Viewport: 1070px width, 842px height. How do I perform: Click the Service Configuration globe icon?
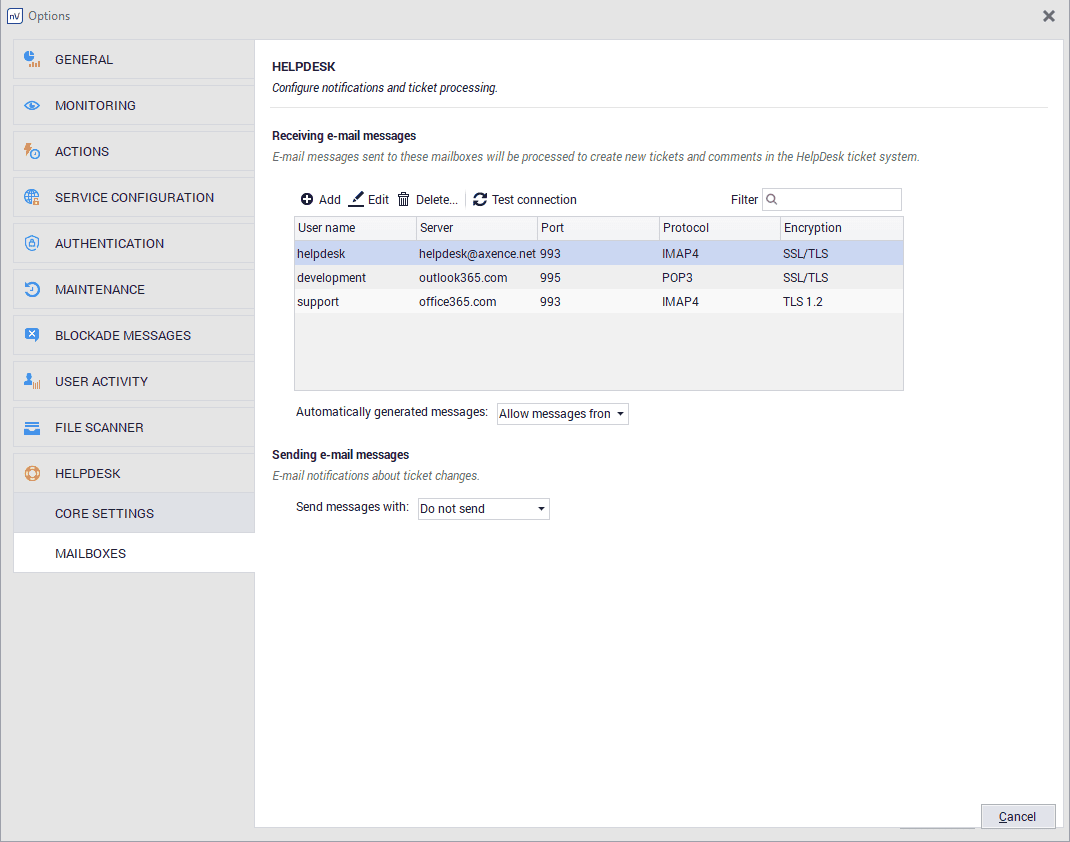[x=32, y=197]
